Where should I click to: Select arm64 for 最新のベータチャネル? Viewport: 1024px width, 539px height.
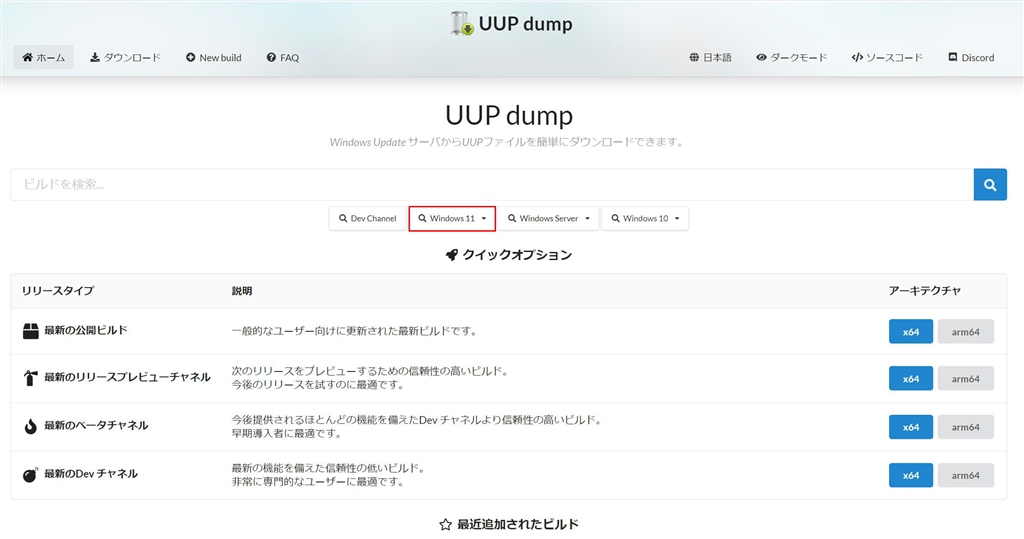coord(965,427)
